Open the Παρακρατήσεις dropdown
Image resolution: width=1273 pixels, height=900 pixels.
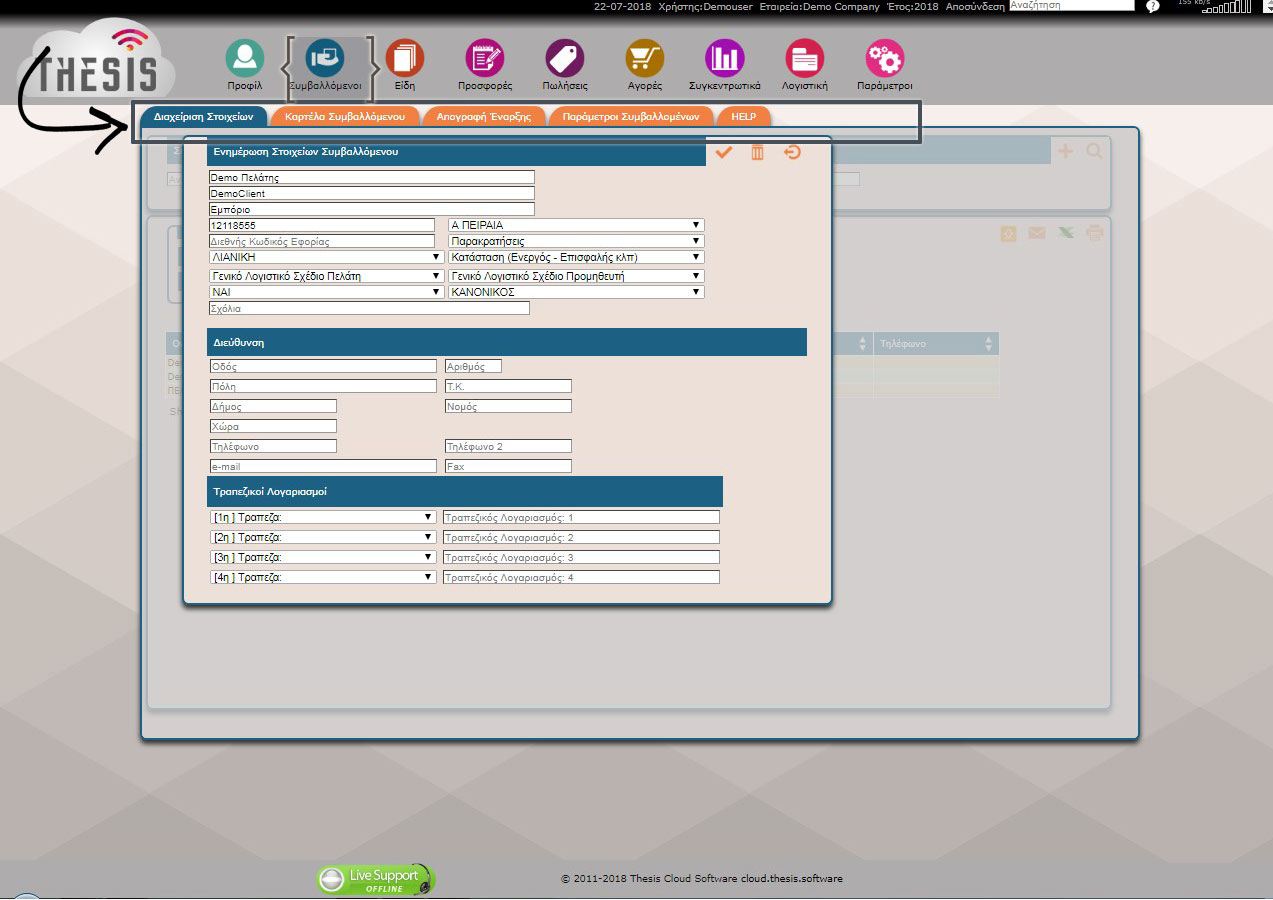[576, 241]
